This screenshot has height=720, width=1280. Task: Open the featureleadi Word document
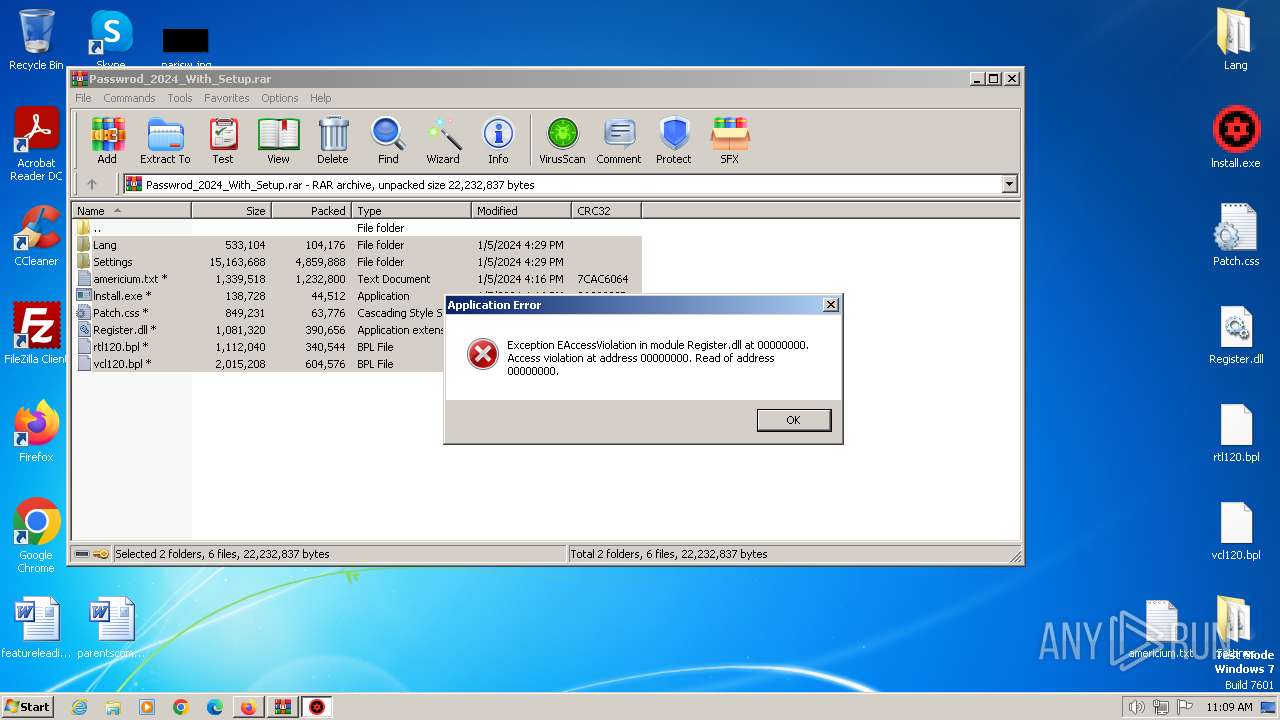point(36,628)
